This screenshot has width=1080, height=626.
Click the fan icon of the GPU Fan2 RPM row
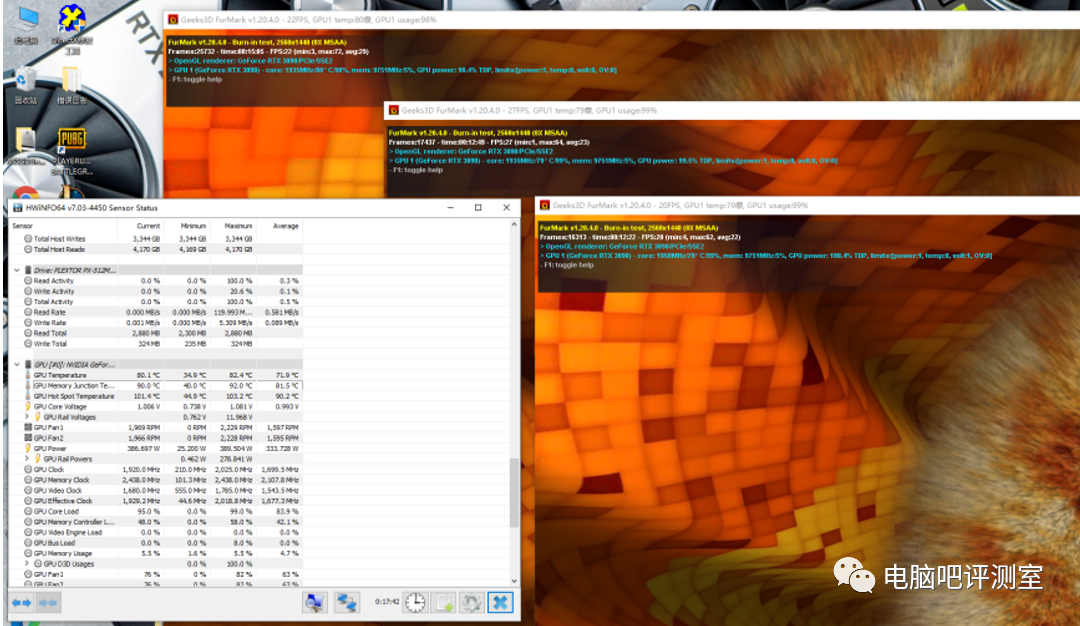pos(28,438)
